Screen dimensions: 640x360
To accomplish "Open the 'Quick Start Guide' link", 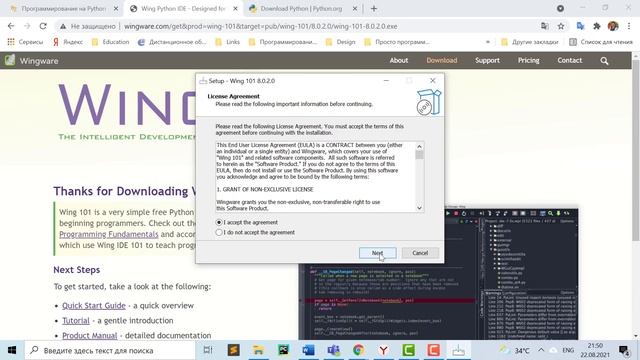I will click(x=94, y=306).
